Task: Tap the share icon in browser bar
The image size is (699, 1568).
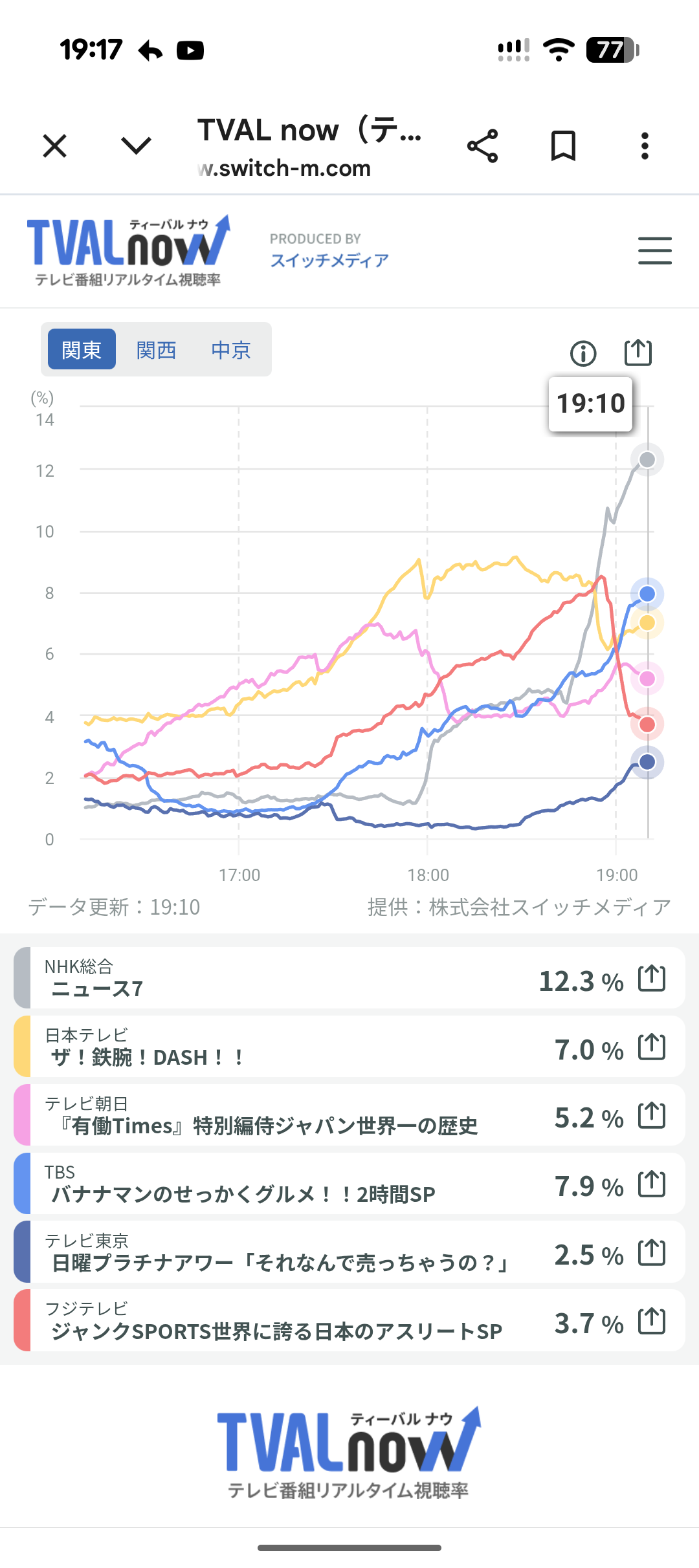Action: click(483, 146)
